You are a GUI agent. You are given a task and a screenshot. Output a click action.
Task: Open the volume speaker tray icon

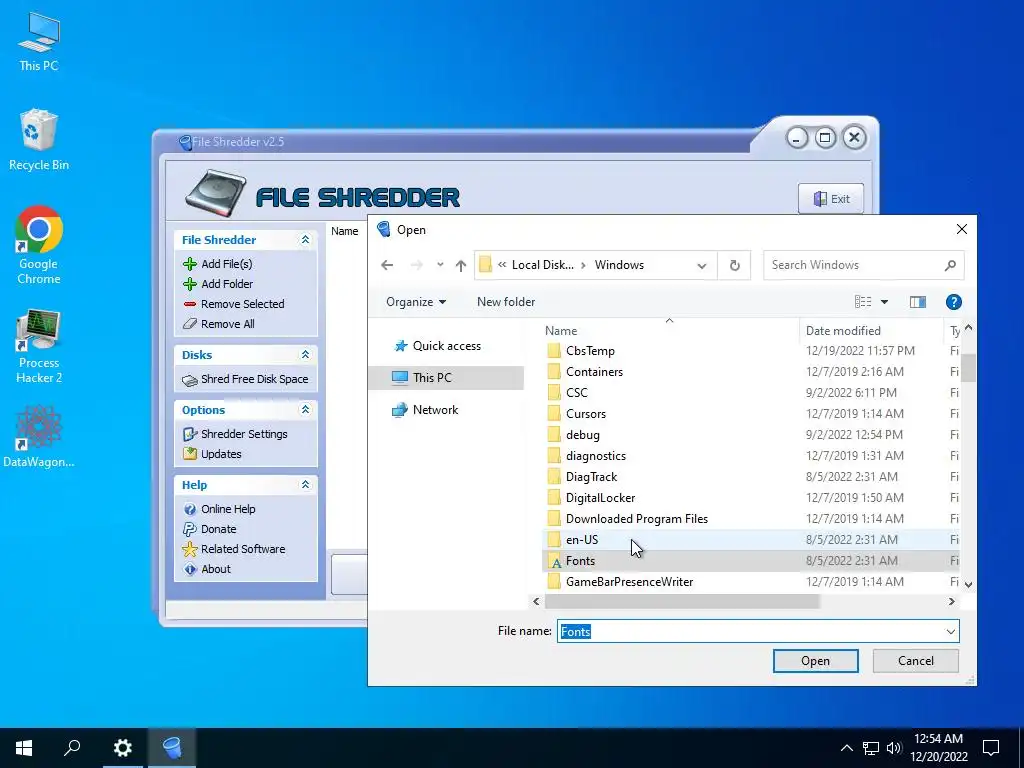pos(894,748)
